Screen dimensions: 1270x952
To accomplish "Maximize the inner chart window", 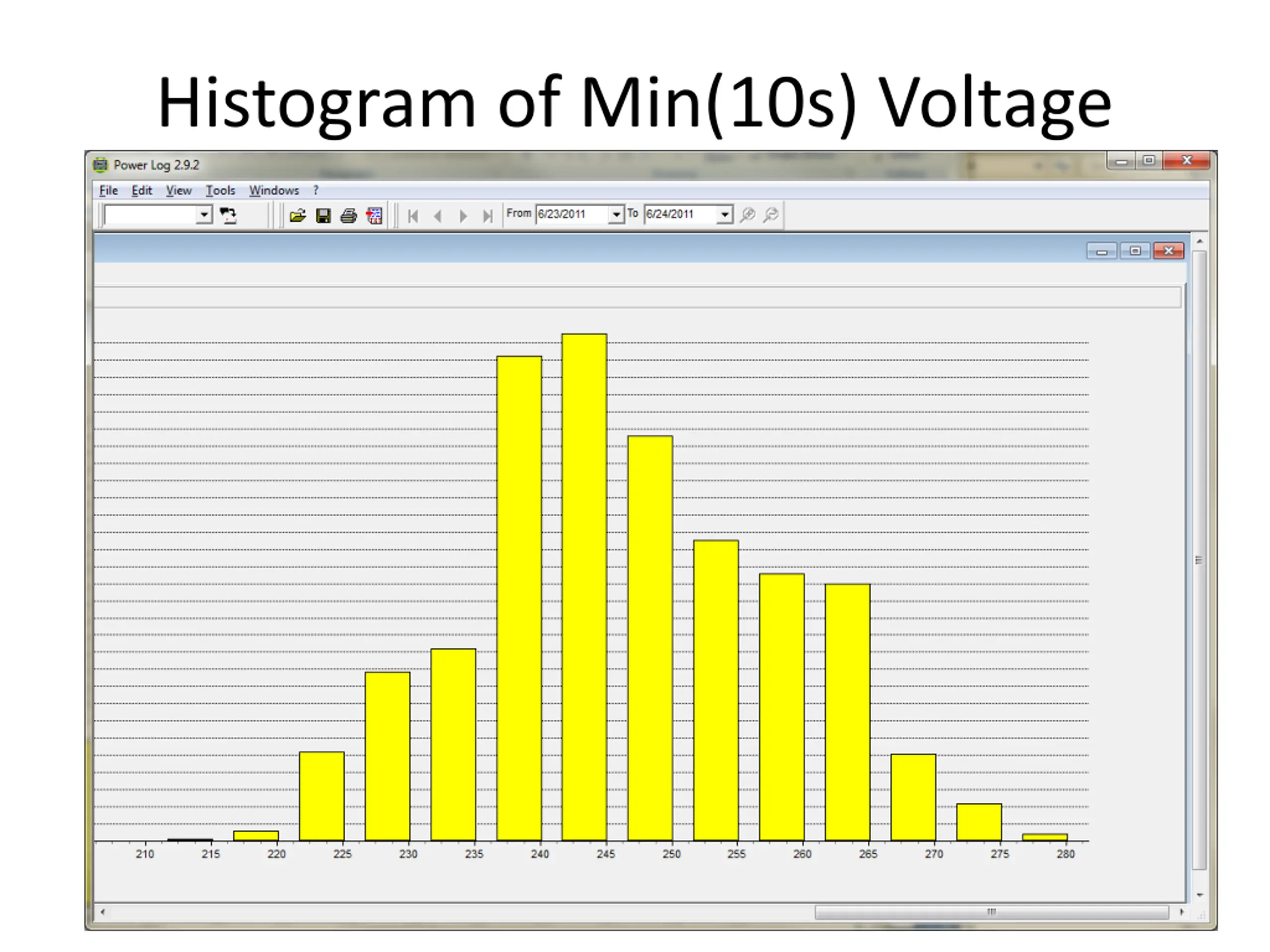I will point(1135,251).
